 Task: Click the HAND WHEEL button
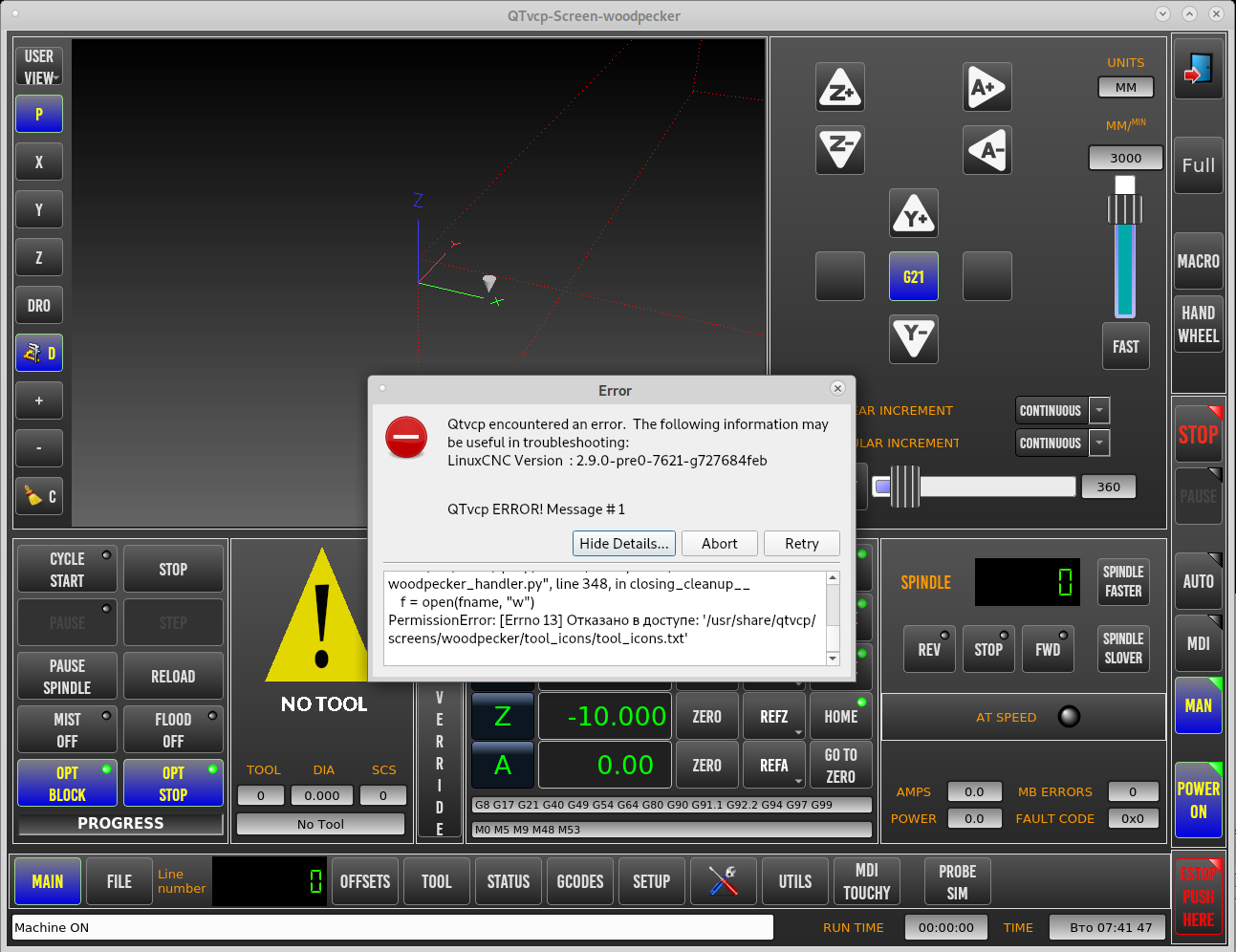(x=1198, y=324)
